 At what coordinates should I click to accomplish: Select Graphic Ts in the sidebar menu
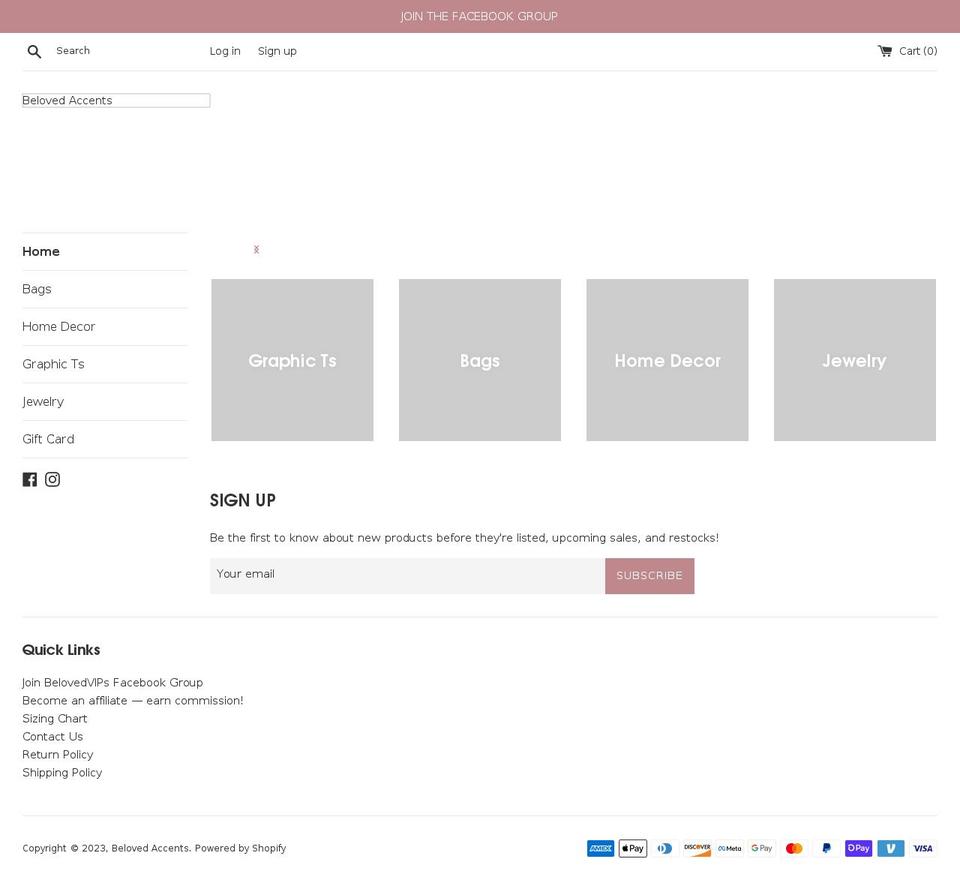tap(53, 364)
